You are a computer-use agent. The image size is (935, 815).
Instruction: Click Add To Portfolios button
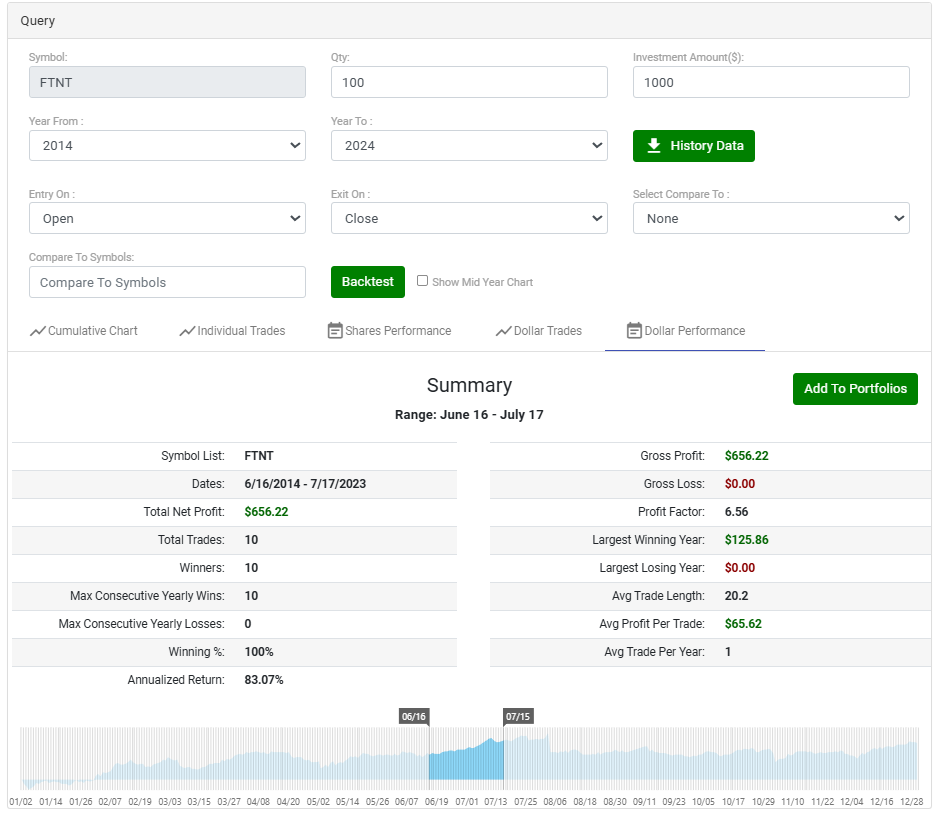[855, 389]
